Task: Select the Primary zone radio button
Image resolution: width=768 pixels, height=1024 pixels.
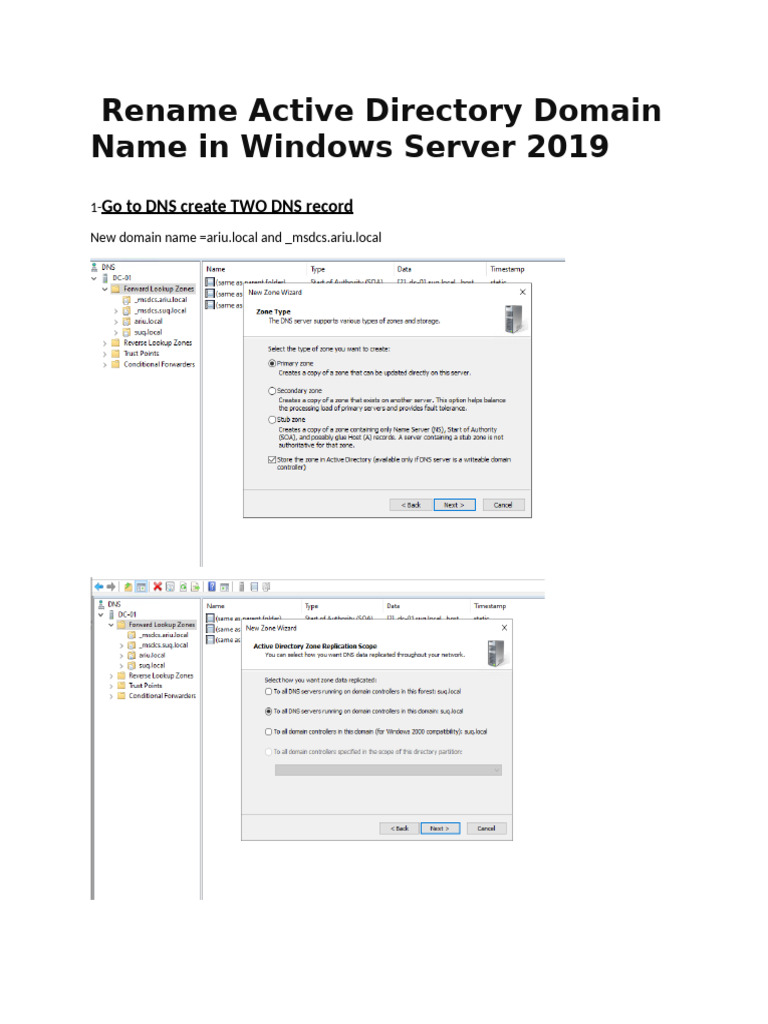Action: 272,363
